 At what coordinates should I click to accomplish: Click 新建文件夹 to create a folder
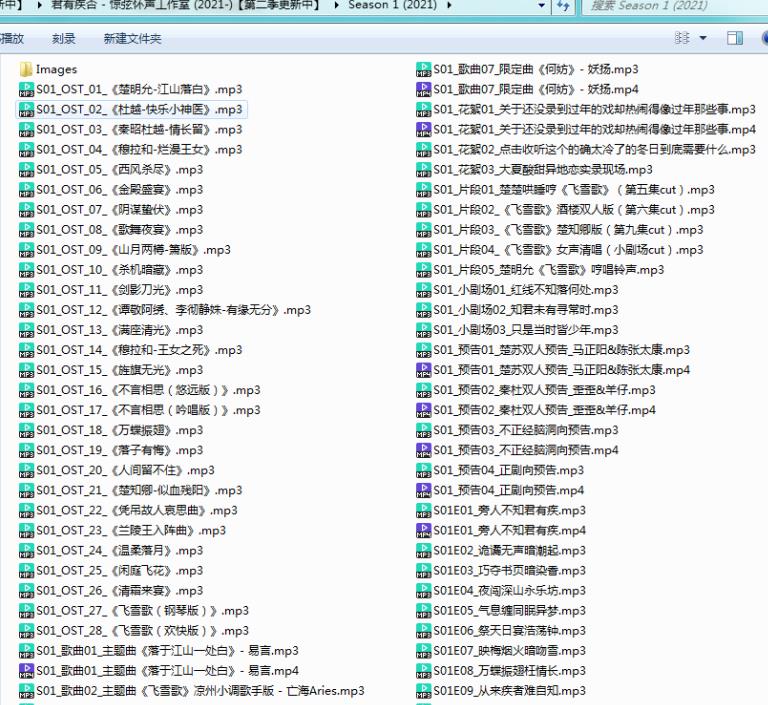click(132, 38)
